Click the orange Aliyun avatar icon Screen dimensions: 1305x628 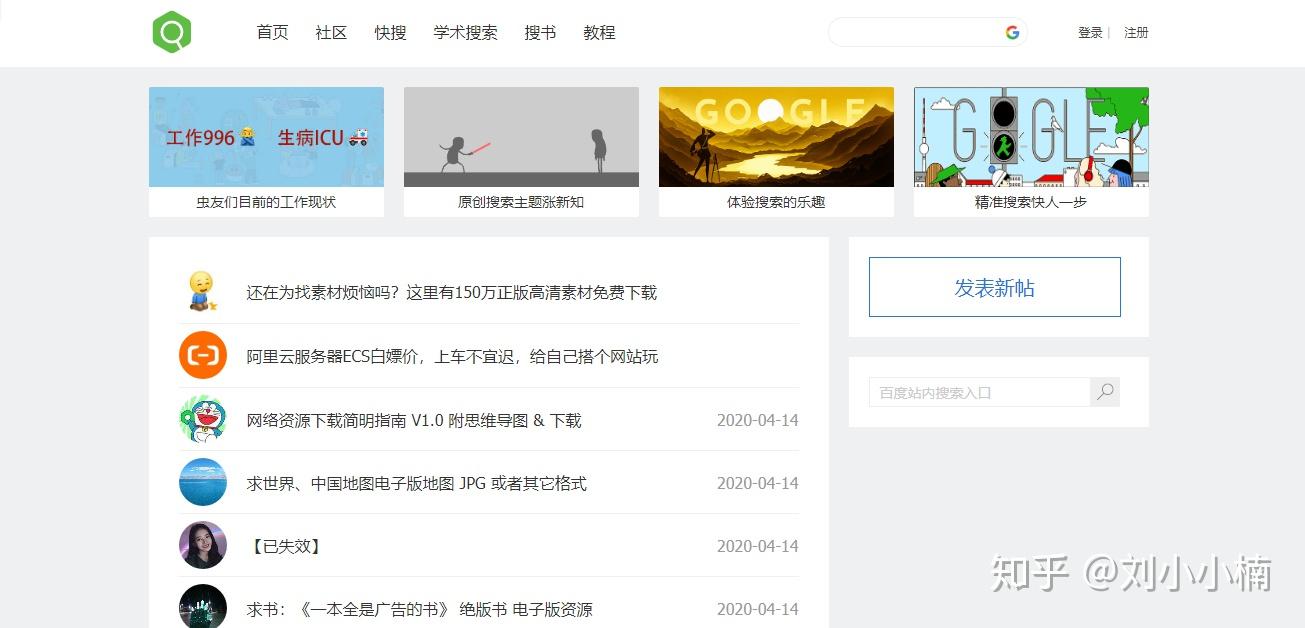[203, 355]
